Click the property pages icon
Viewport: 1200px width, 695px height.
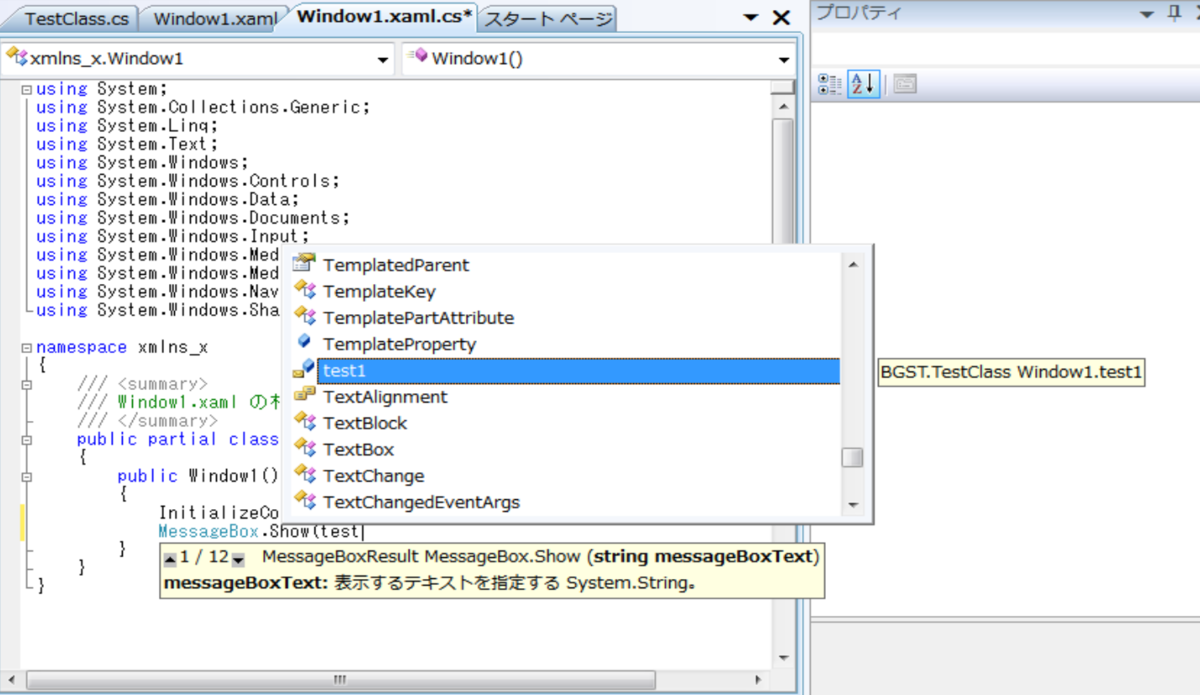click(x=905, y=84)
